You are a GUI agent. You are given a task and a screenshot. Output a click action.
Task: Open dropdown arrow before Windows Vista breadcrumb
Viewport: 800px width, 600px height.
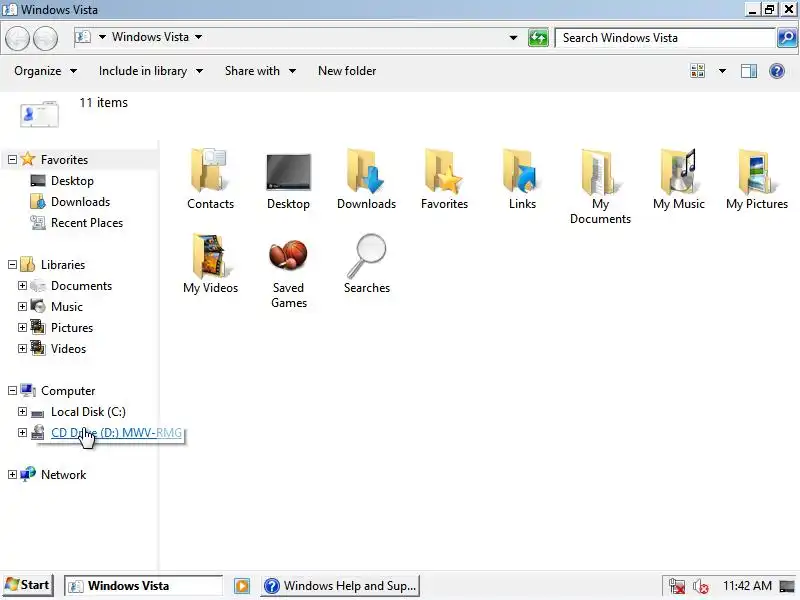[102, 37]
